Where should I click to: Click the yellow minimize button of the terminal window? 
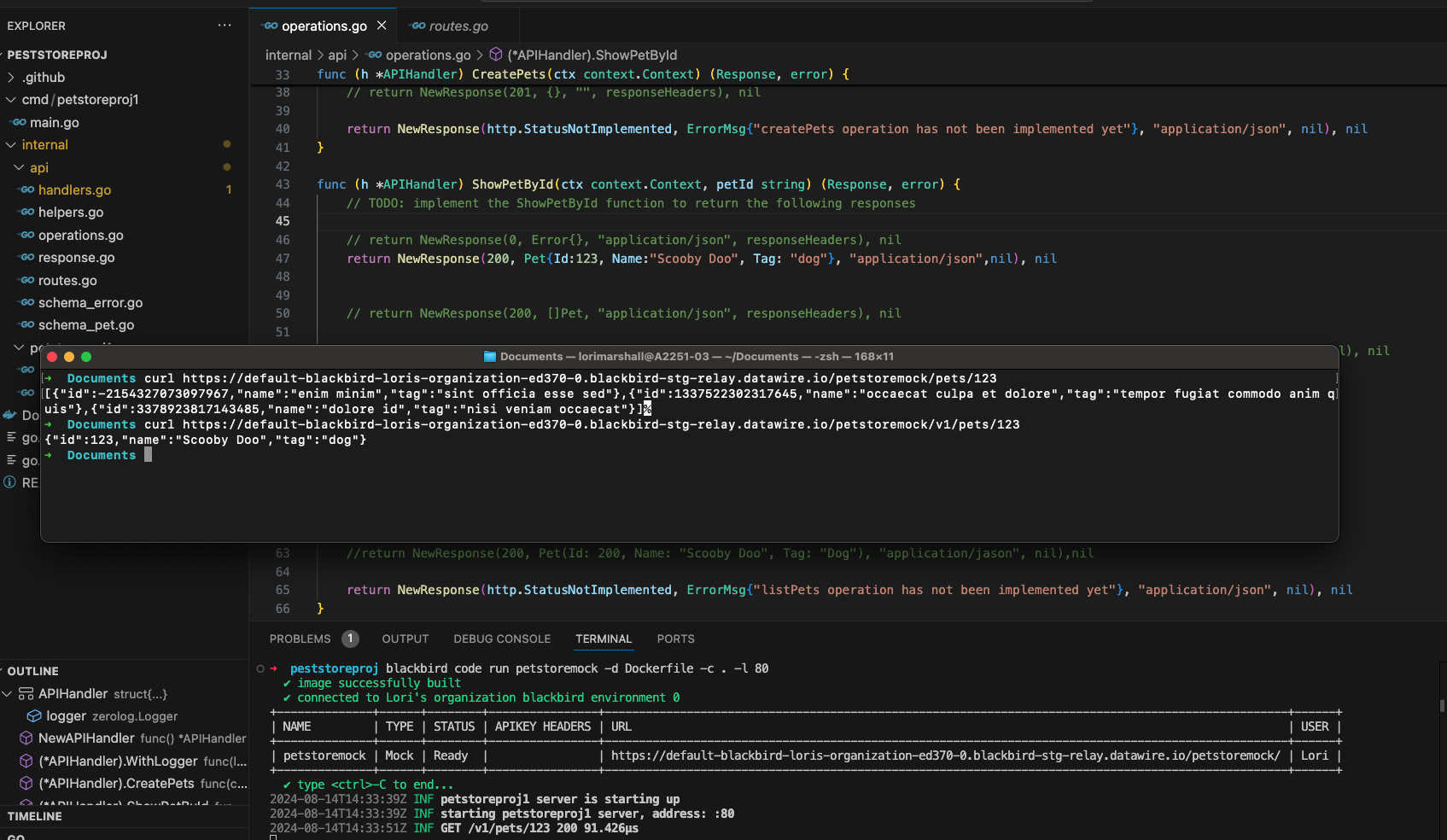(x=69, y=357)
